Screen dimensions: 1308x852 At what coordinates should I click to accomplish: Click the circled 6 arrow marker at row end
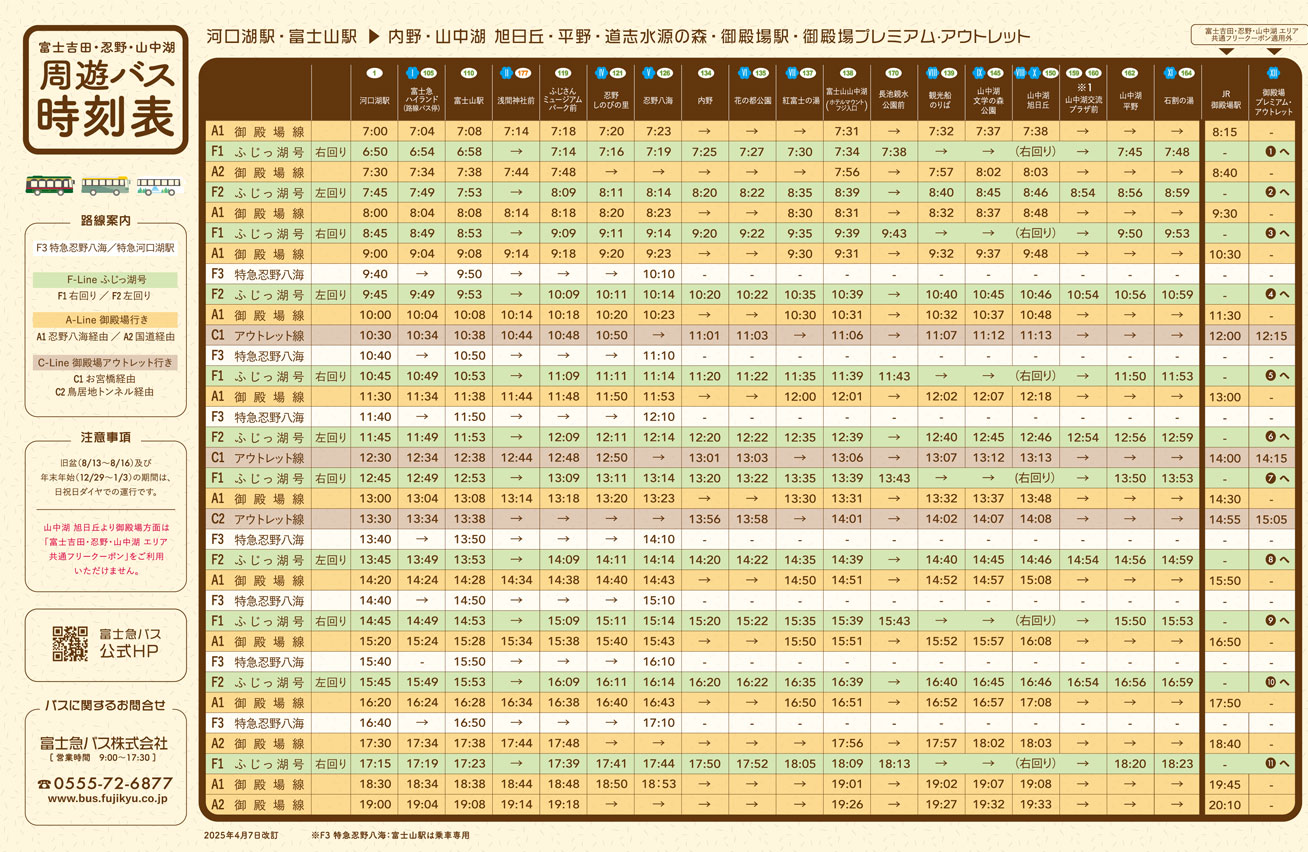1275,437
